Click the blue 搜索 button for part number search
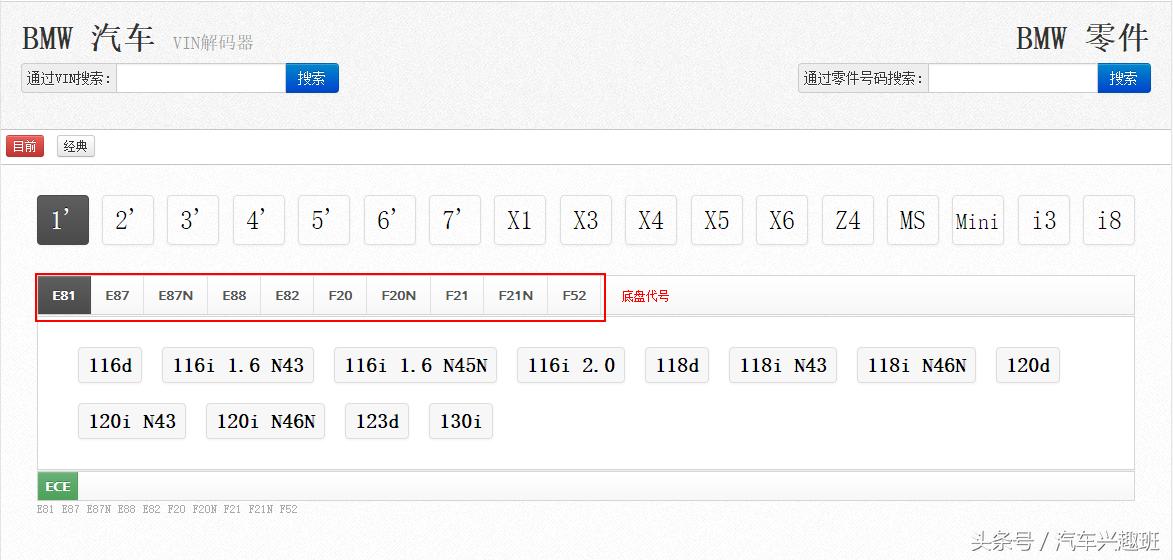1173x560 pixels. [x=1124, y=79]
